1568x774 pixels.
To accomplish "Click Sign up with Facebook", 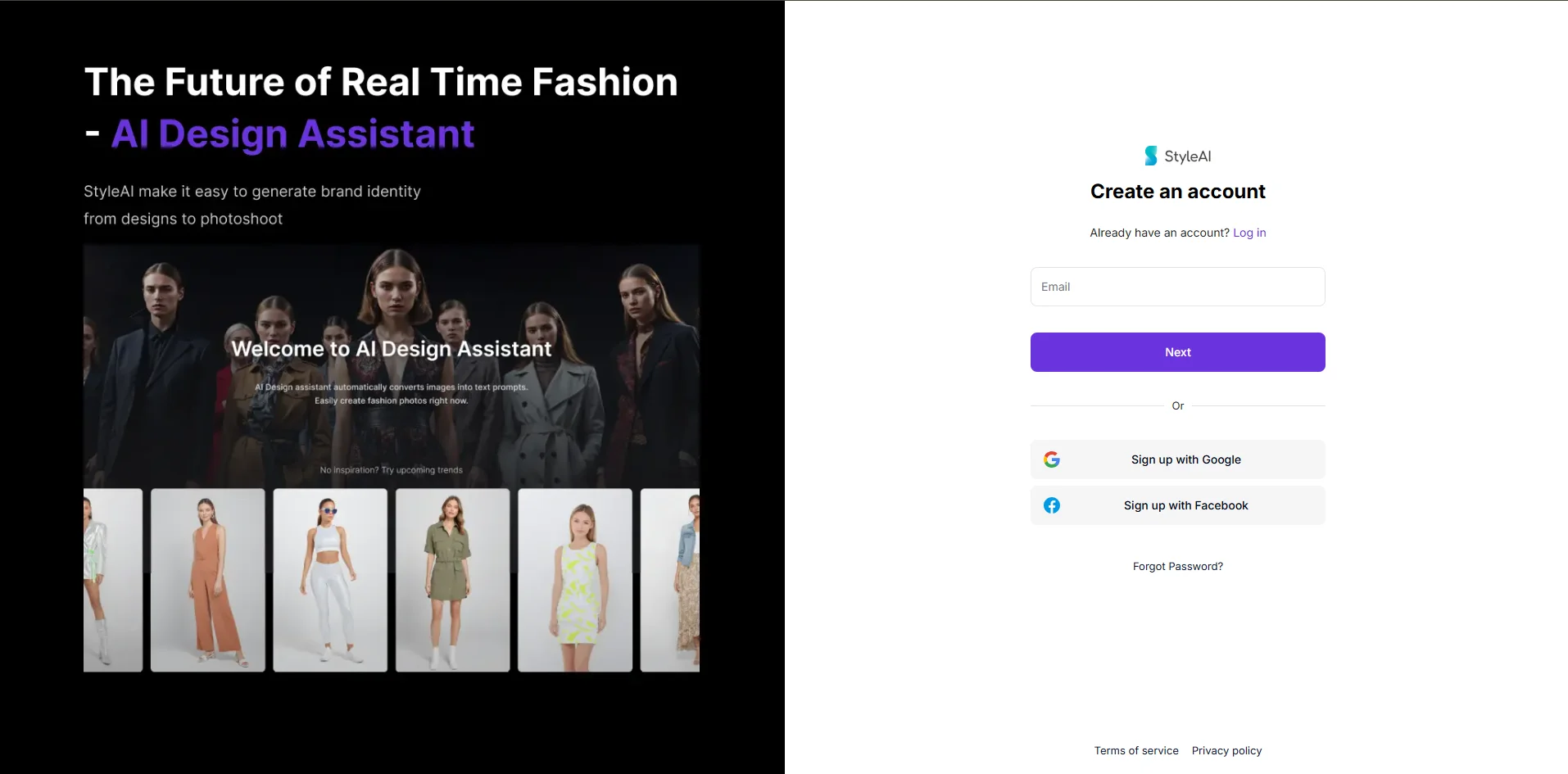I will (1177, 505).
